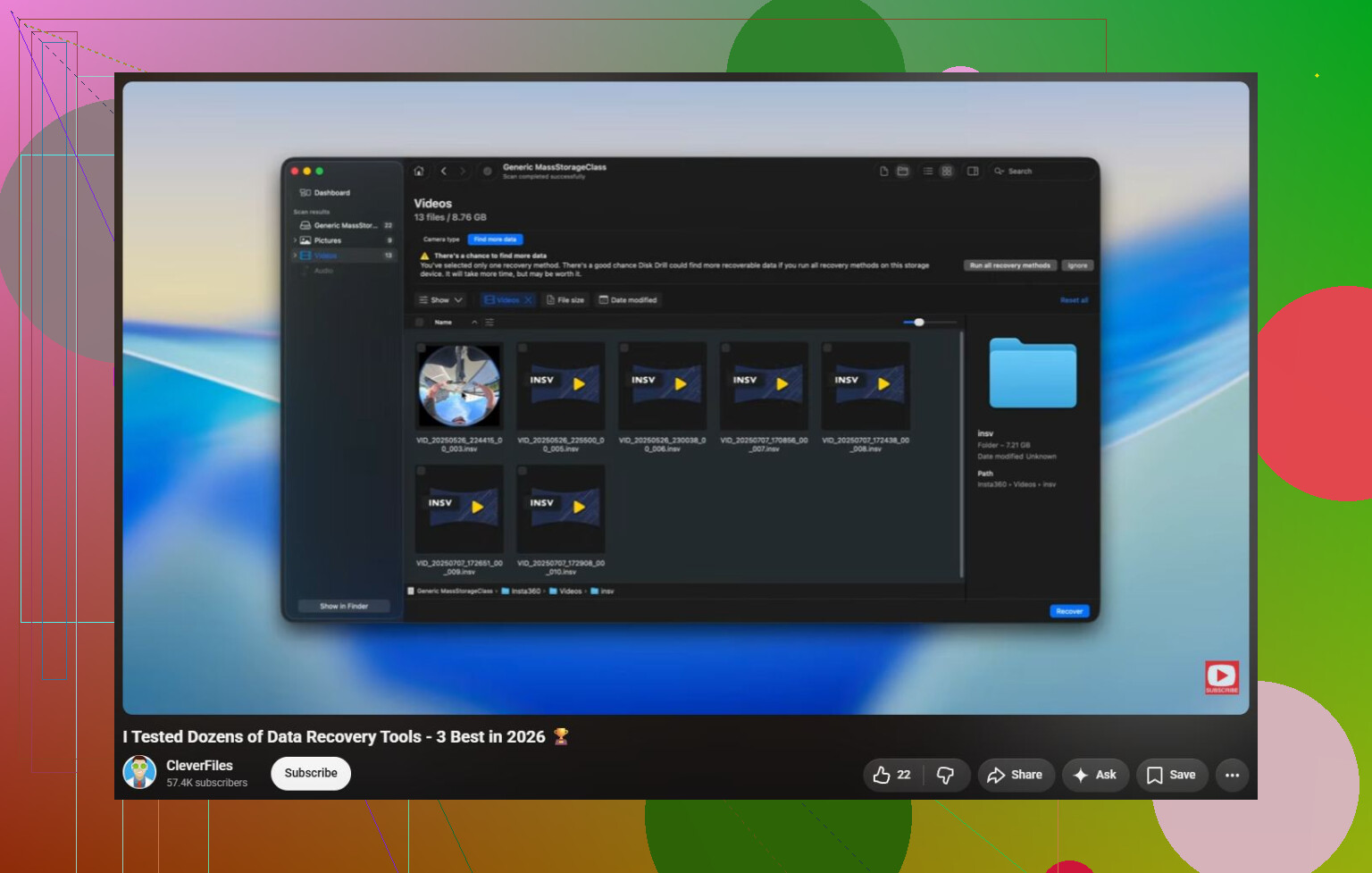Screen dimensions: 1372x873
Task: Click Insta360 in the breadcrumb path
Action: tap(521, 591)
